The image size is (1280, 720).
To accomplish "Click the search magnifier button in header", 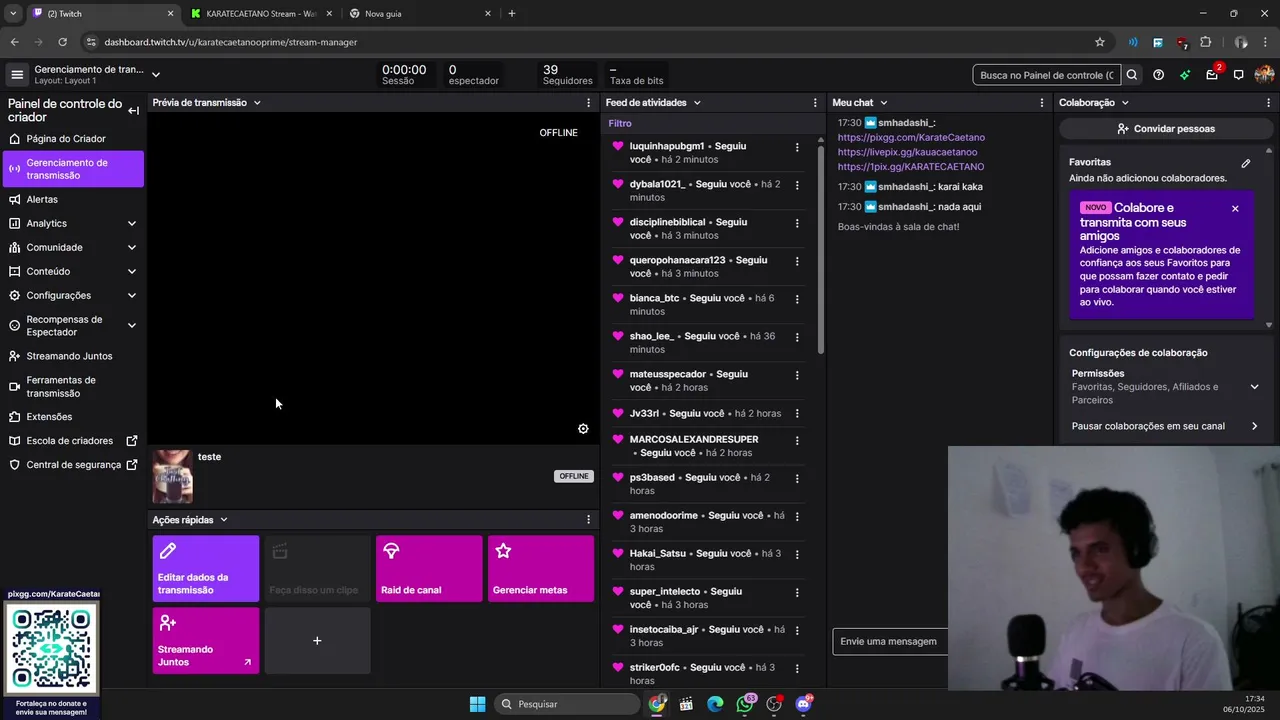I will coord(1132,75).
